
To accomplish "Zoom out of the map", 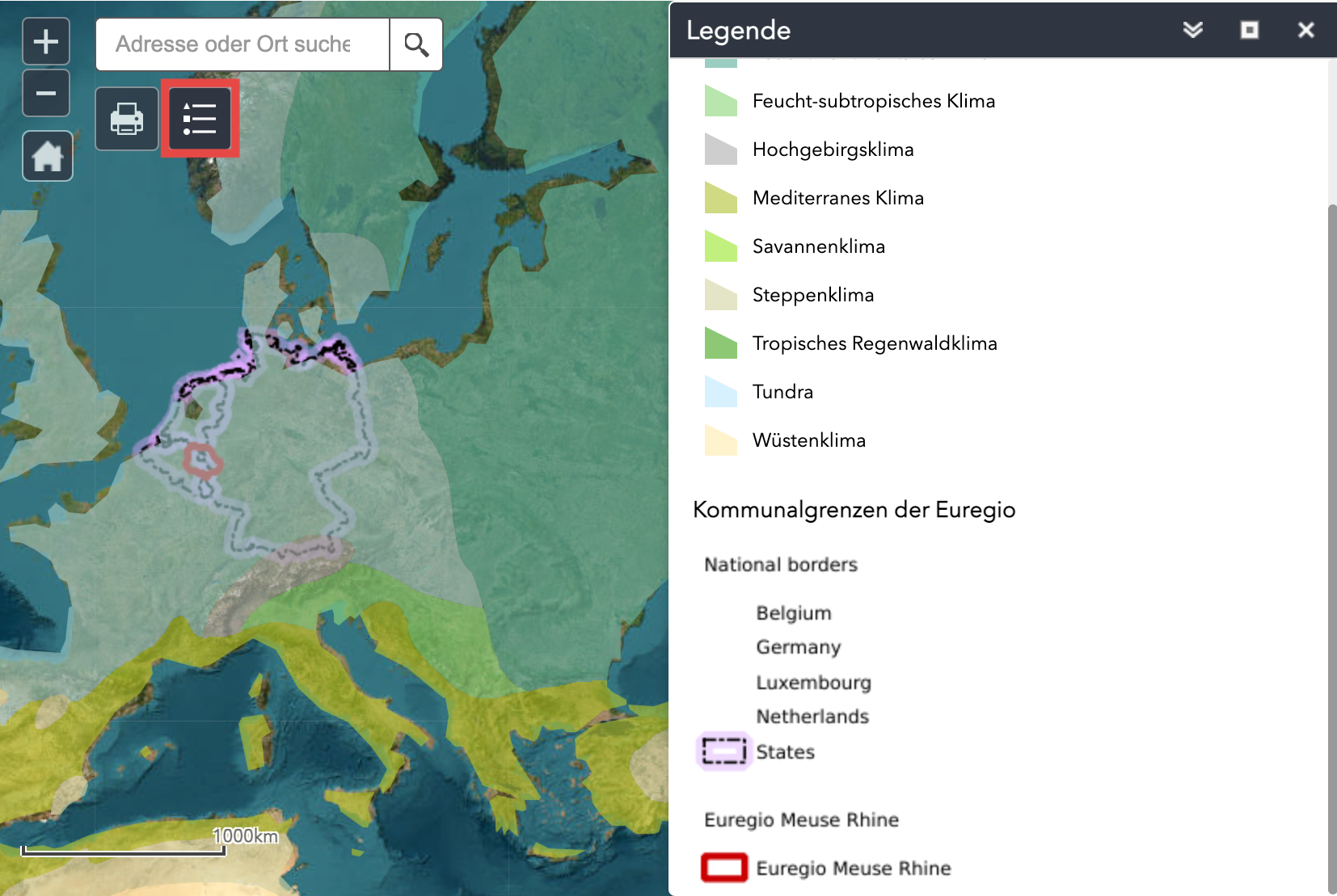I will click(x=46, y=94).
